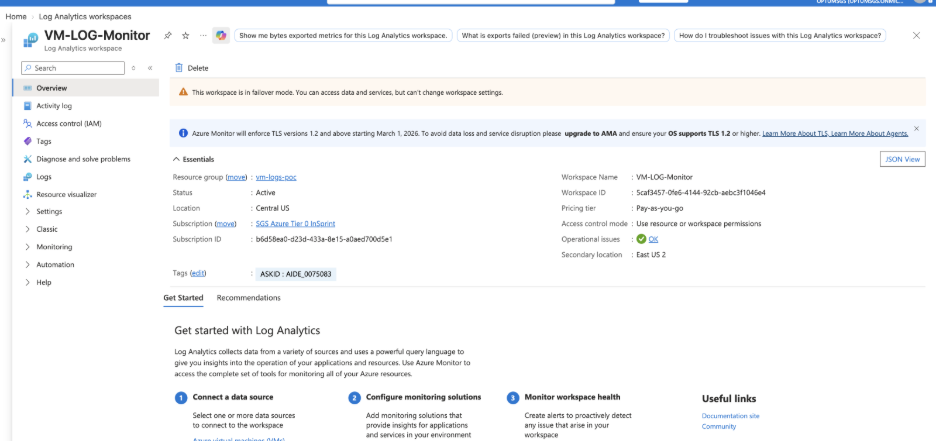This screenshot has width=936, height=441.
Task: Pin VM-LOG-Monitor to dashboard
Action: pos(168,36)
